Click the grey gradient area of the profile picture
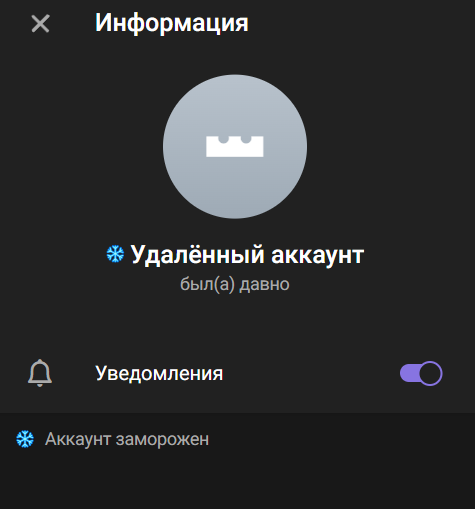 (x=235, y=190)
